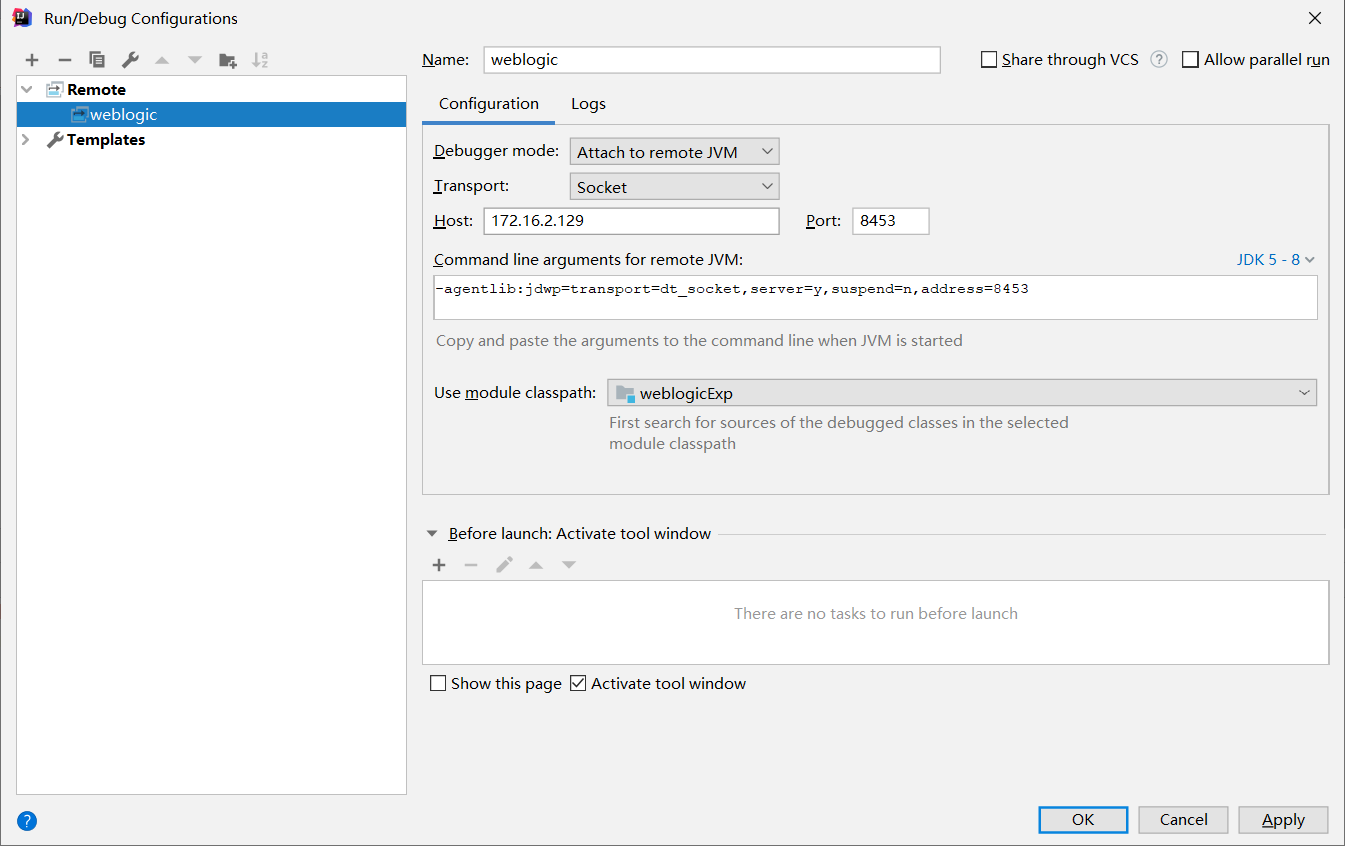Click empty before launch tasks list
The width and height of the screenshot is (1345, 846).
tap(876, 623)
